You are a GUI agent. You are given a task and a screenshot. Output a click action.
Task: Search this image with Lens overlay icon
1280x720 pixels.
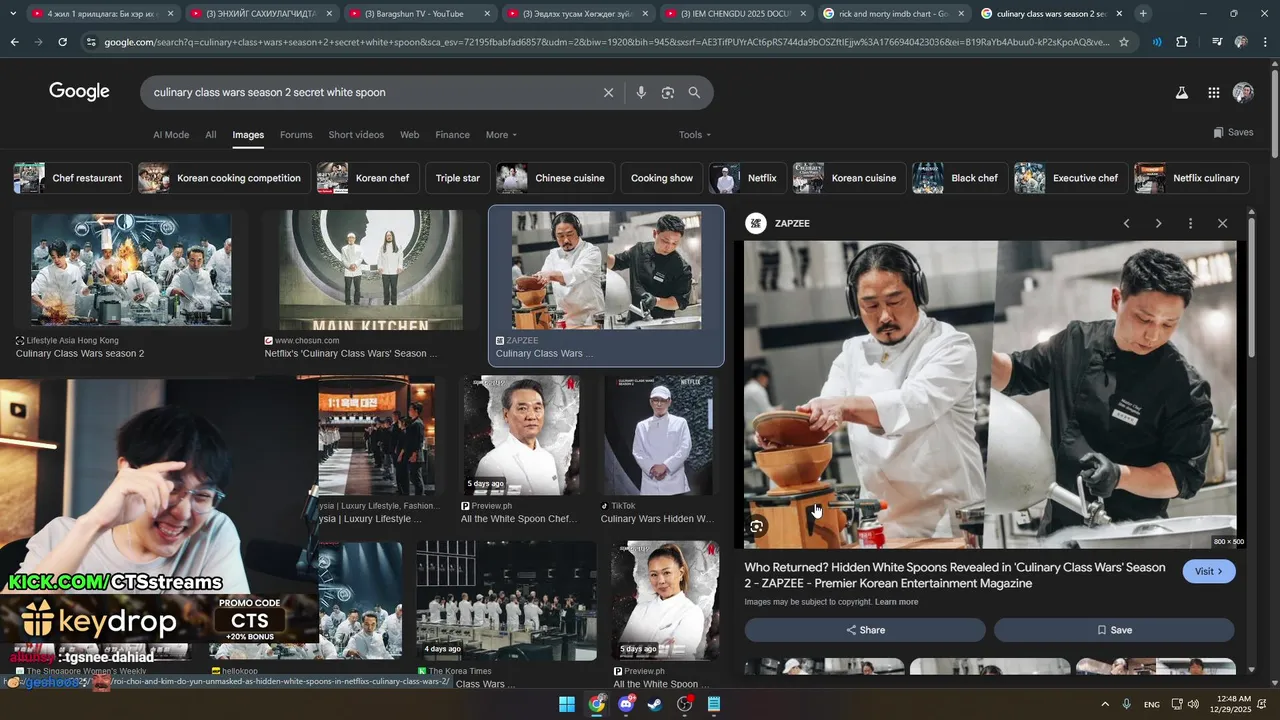point(757,526)
